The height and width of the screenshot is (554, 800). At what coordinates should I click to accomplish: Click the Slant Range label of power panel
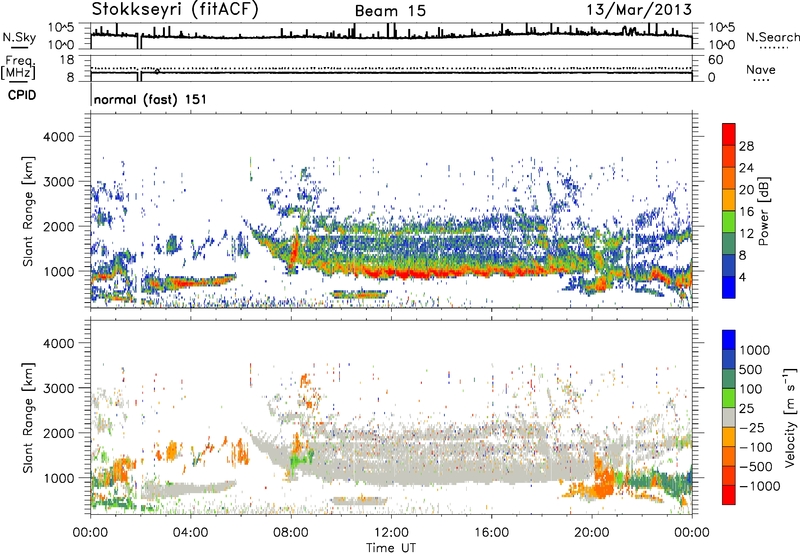tap(28, 211)
